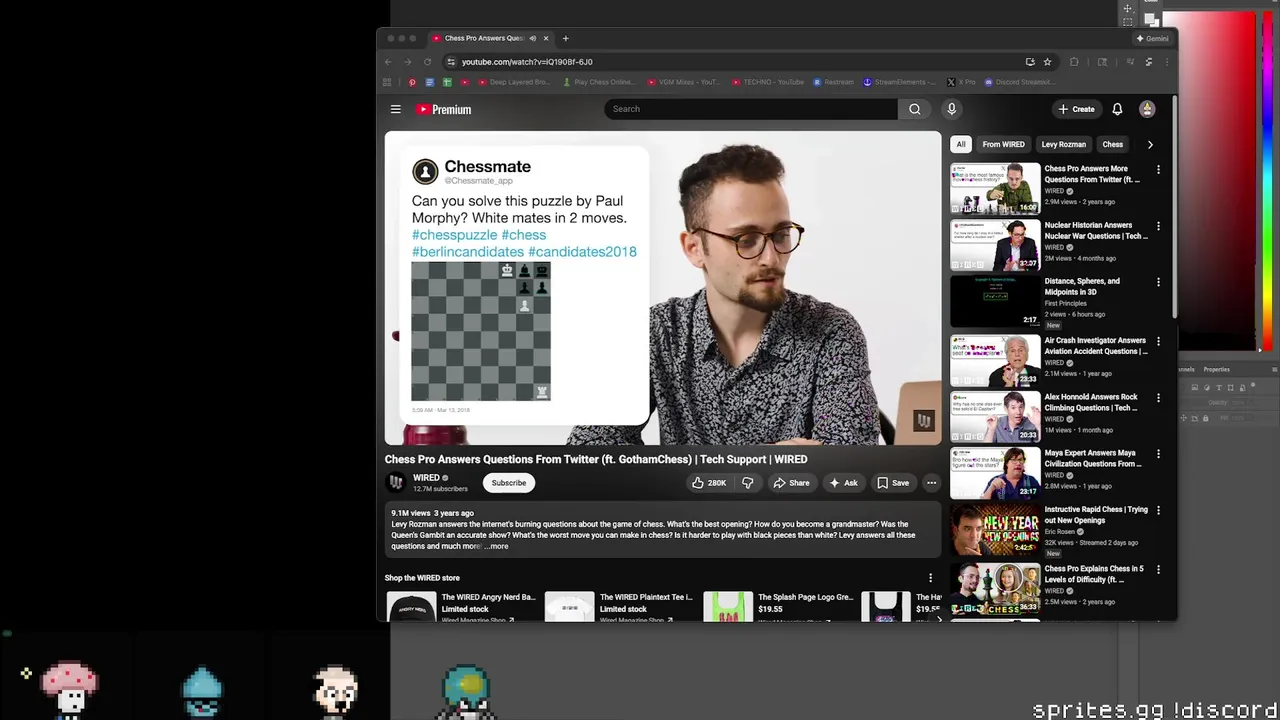Open The Splash Page Logo product

pos(780,606)
